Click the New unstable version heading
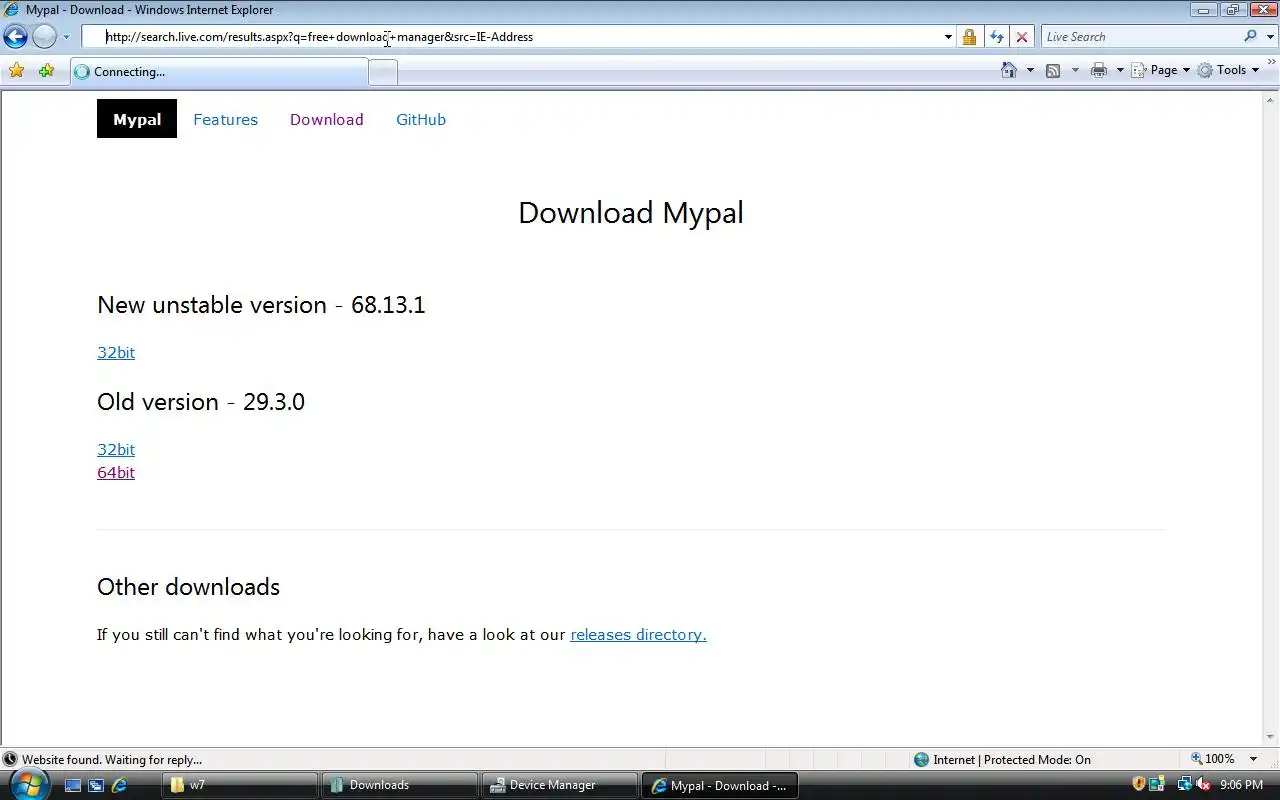 click(261, 304)
